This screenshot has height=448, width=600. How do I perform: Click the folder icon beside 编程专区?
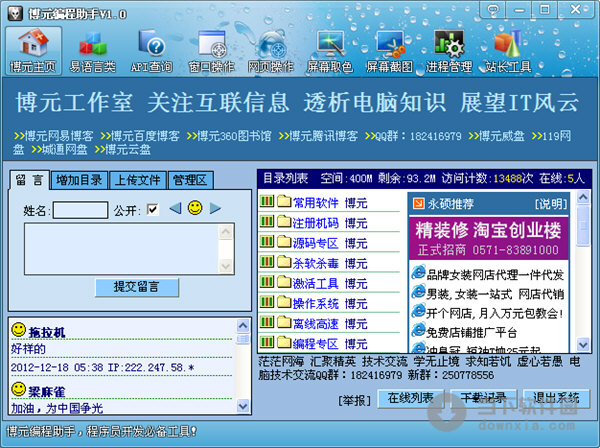[284, 342]
